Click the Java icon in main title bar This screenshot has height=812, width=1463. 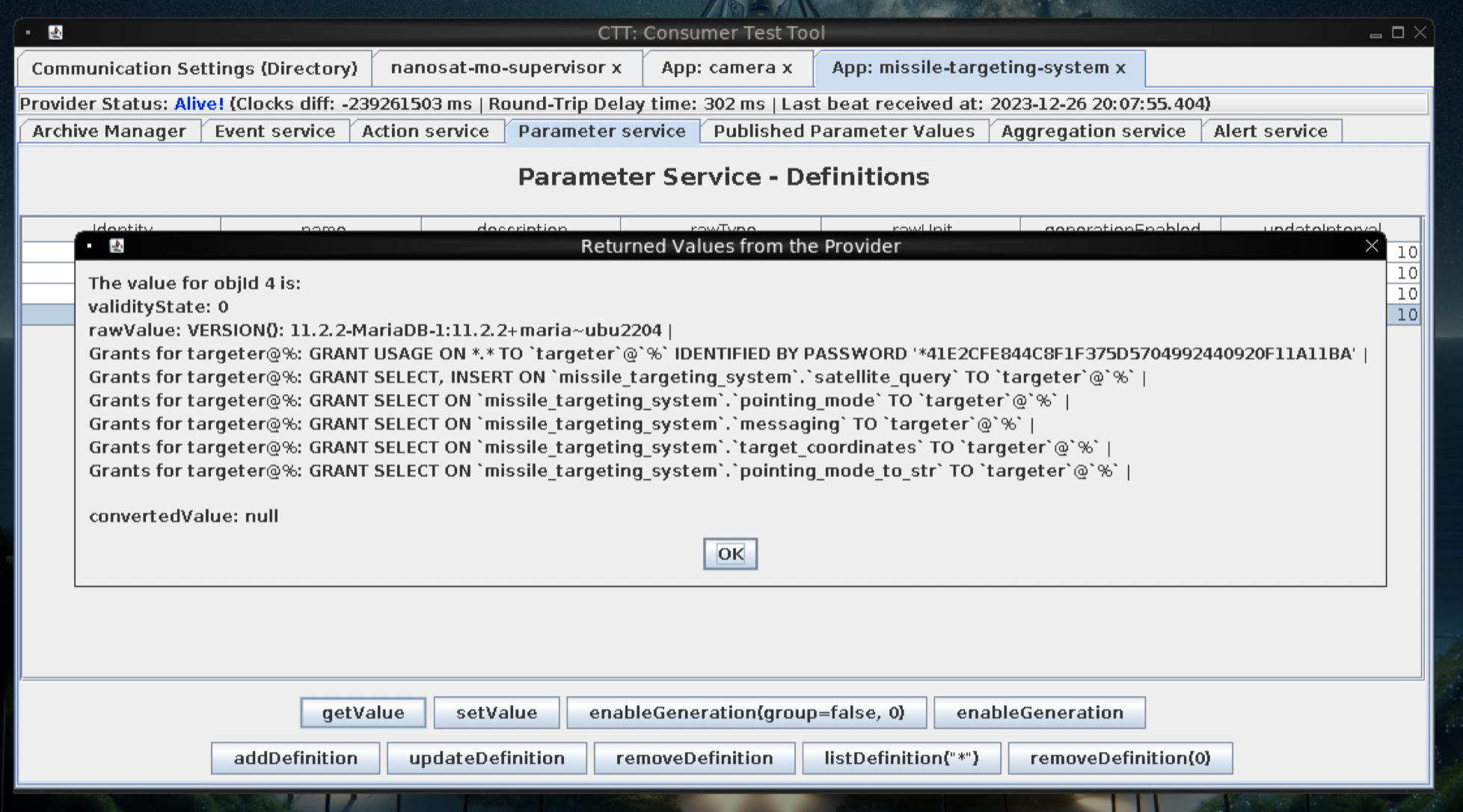click(55, 32)
